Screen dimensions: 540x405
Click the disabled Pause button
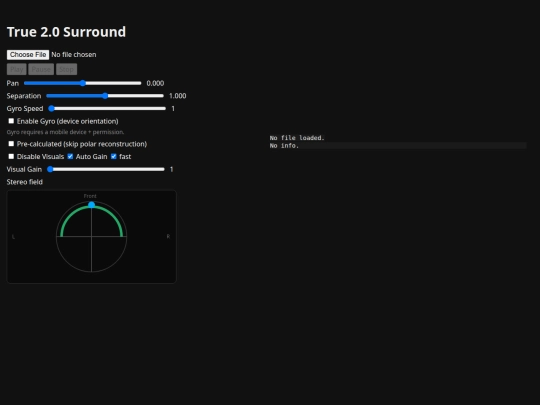(41, 69)
